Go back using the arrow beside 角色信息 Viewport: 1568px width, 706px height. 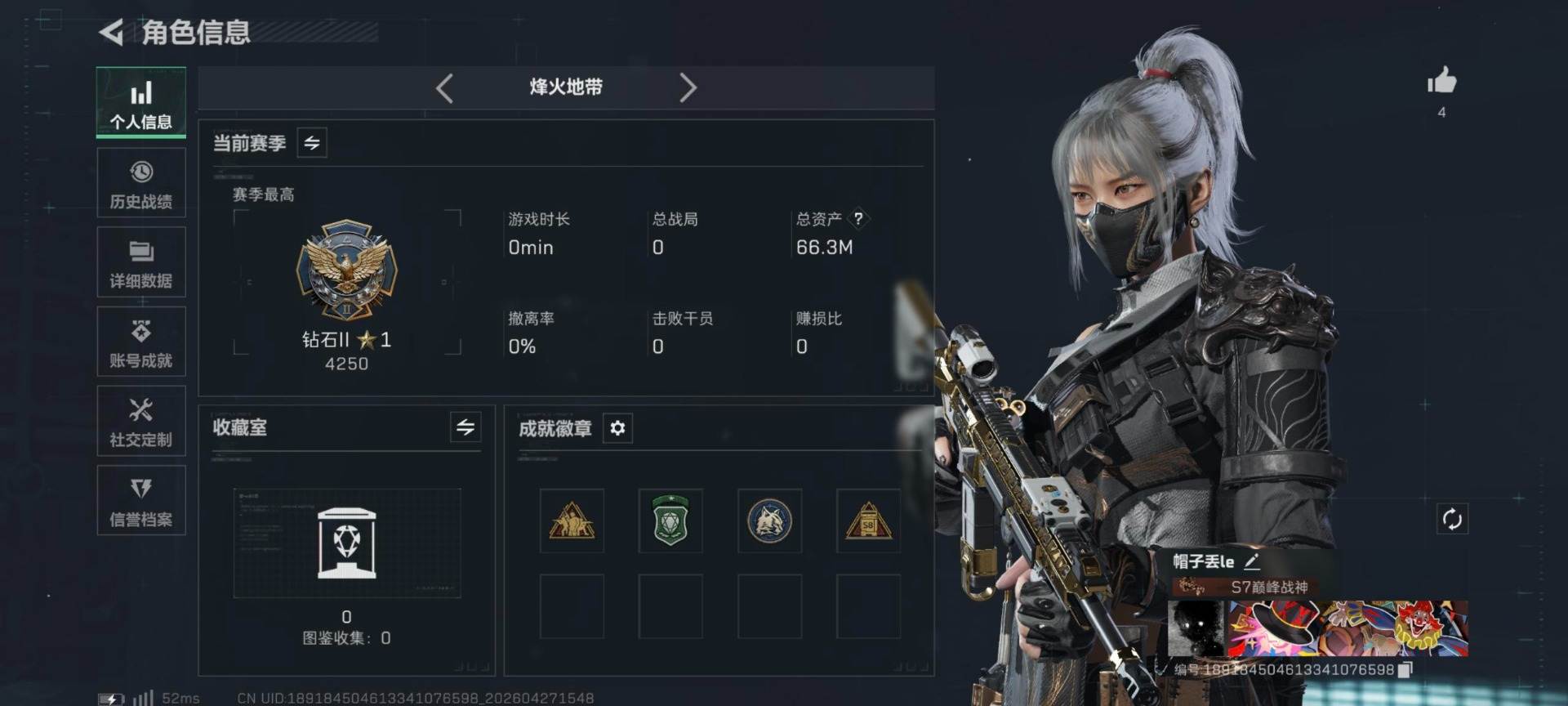112,32
